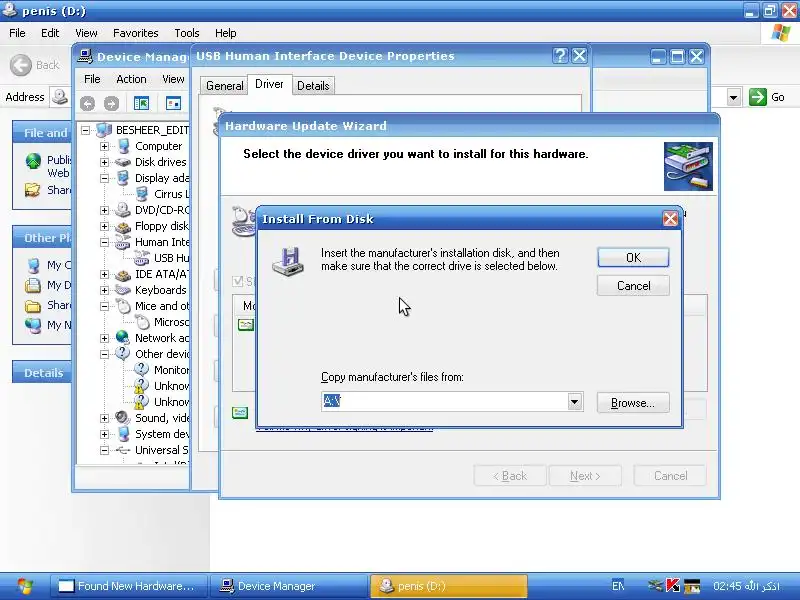Screen dimensions: 800x600
Task: Open Help menu in Explorer window
Action: pos(226,33)
